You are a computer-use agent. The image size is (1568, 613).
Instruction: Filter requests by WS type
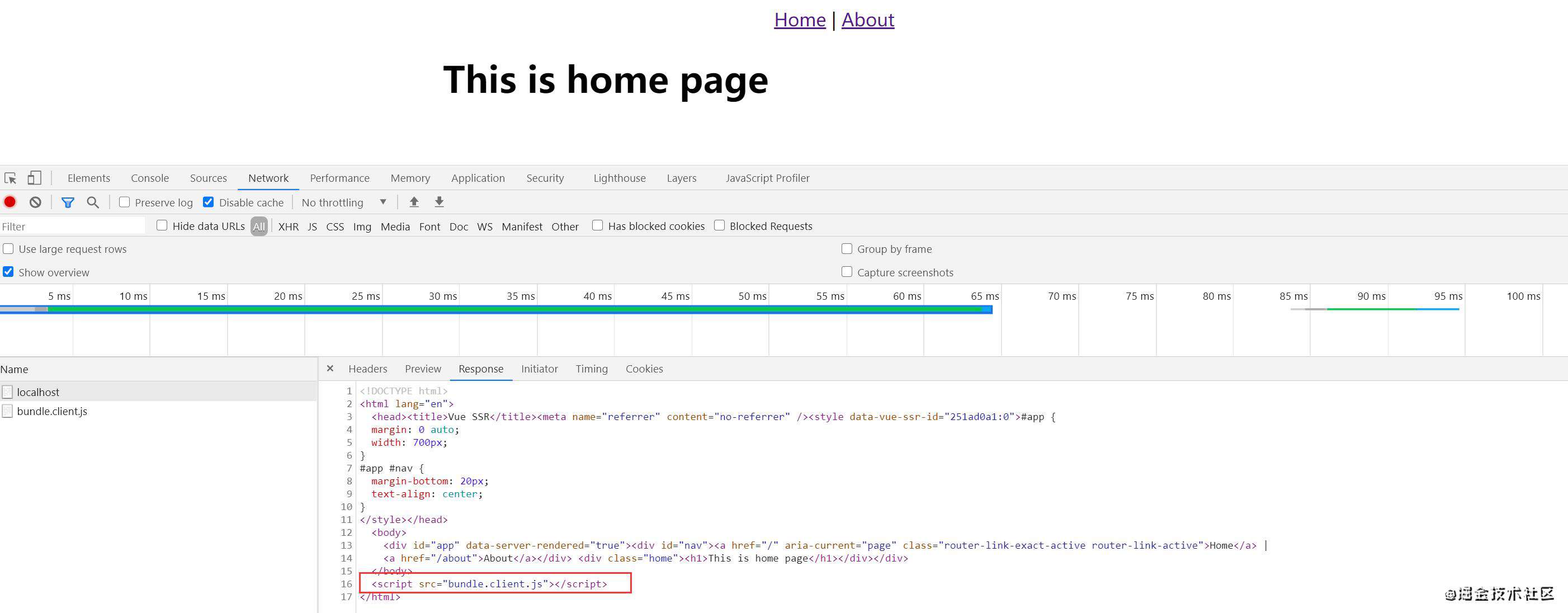pyautogui.click(x=485, y=227)
